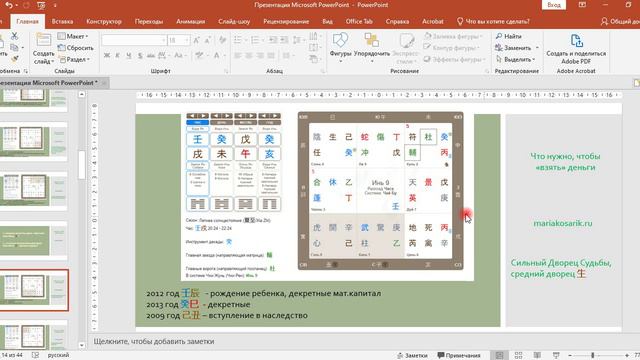640x360 pixels.
Task: Clear all formatting icon
Action: [x=222, y=40]
